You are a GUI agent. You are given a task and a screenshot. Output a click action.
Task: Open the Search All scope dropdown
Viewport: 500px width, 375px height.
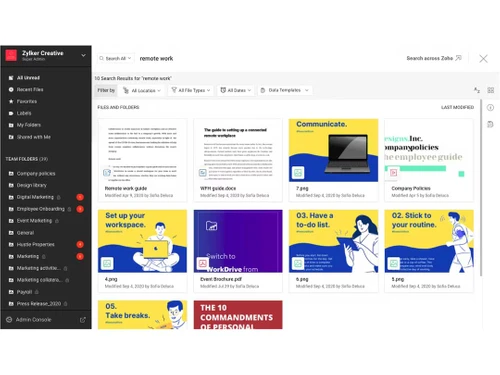pyautogui.click(x=116, y=58)
